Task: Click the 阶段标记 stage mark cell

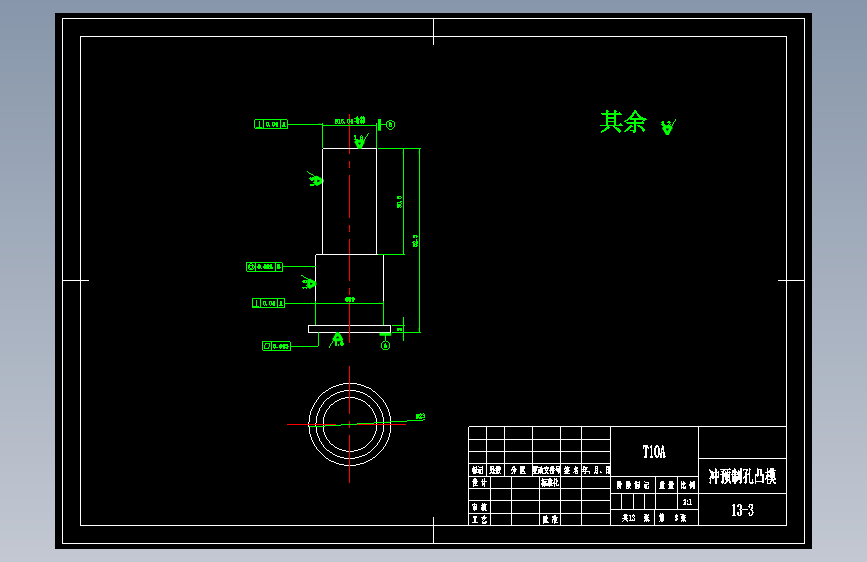Action: 633,485
